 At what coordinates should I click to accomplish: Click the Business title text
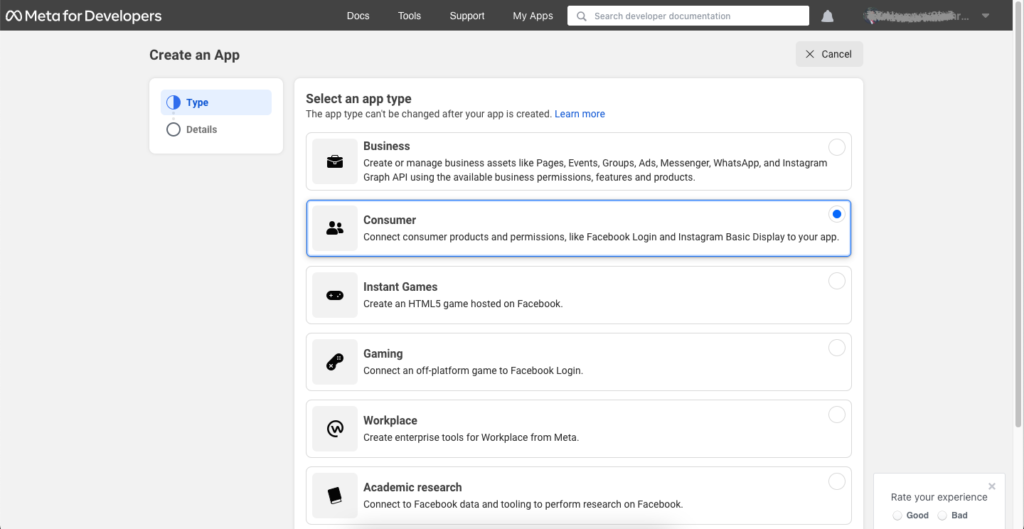pos(387,146)
